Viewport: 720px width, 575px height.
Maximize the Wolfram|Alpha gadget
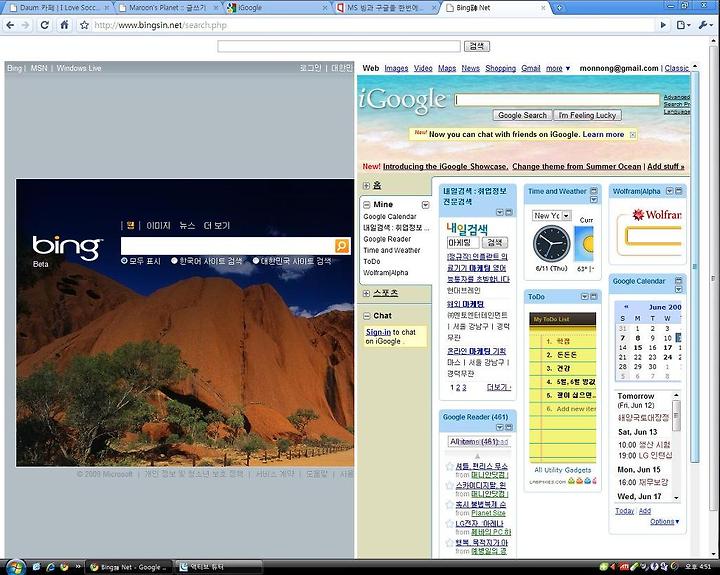point(679,191)
